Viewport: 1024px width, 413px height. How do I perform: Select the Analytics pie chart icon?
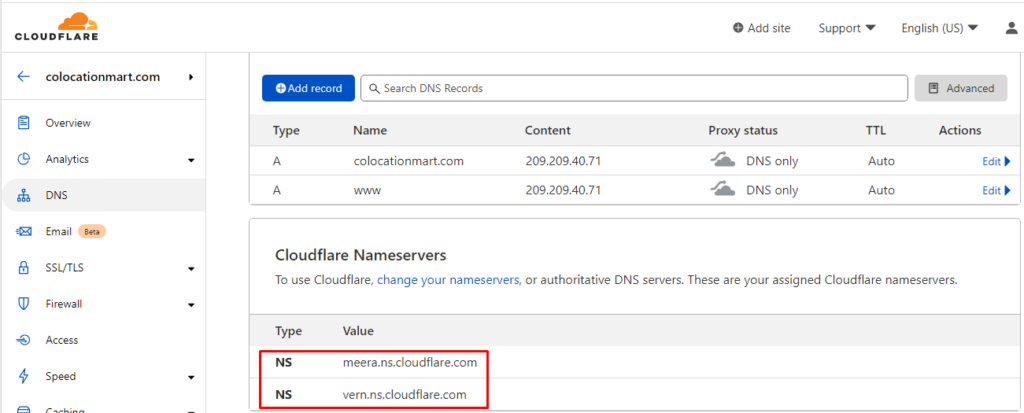tap(24, 159)
